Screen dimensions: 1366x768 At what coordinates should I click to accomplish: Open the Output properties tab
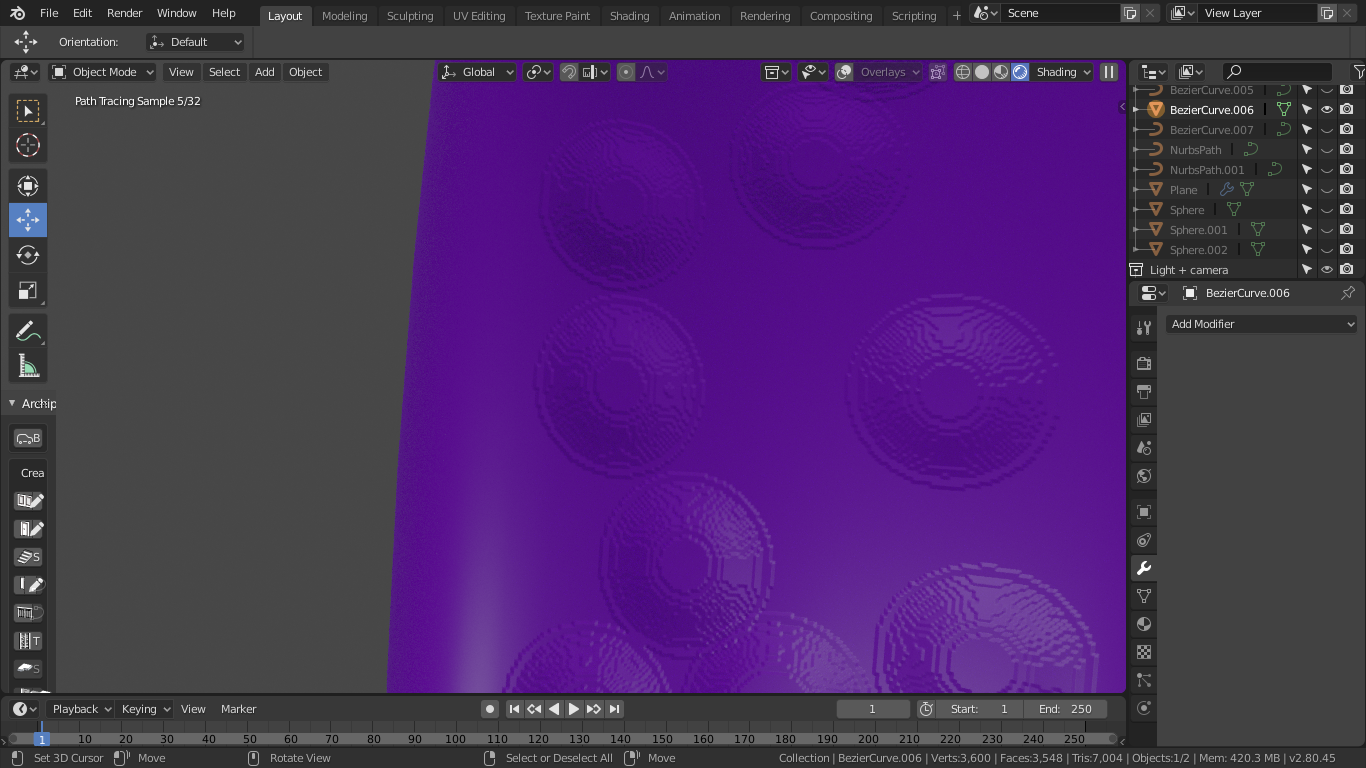(x=1144, y=391)
